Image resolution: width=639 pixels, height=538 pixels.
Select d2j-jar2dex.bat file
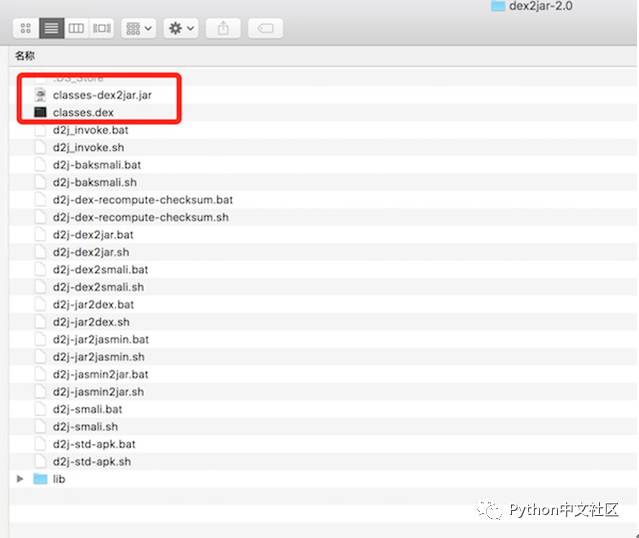click(x=93, y=305)
